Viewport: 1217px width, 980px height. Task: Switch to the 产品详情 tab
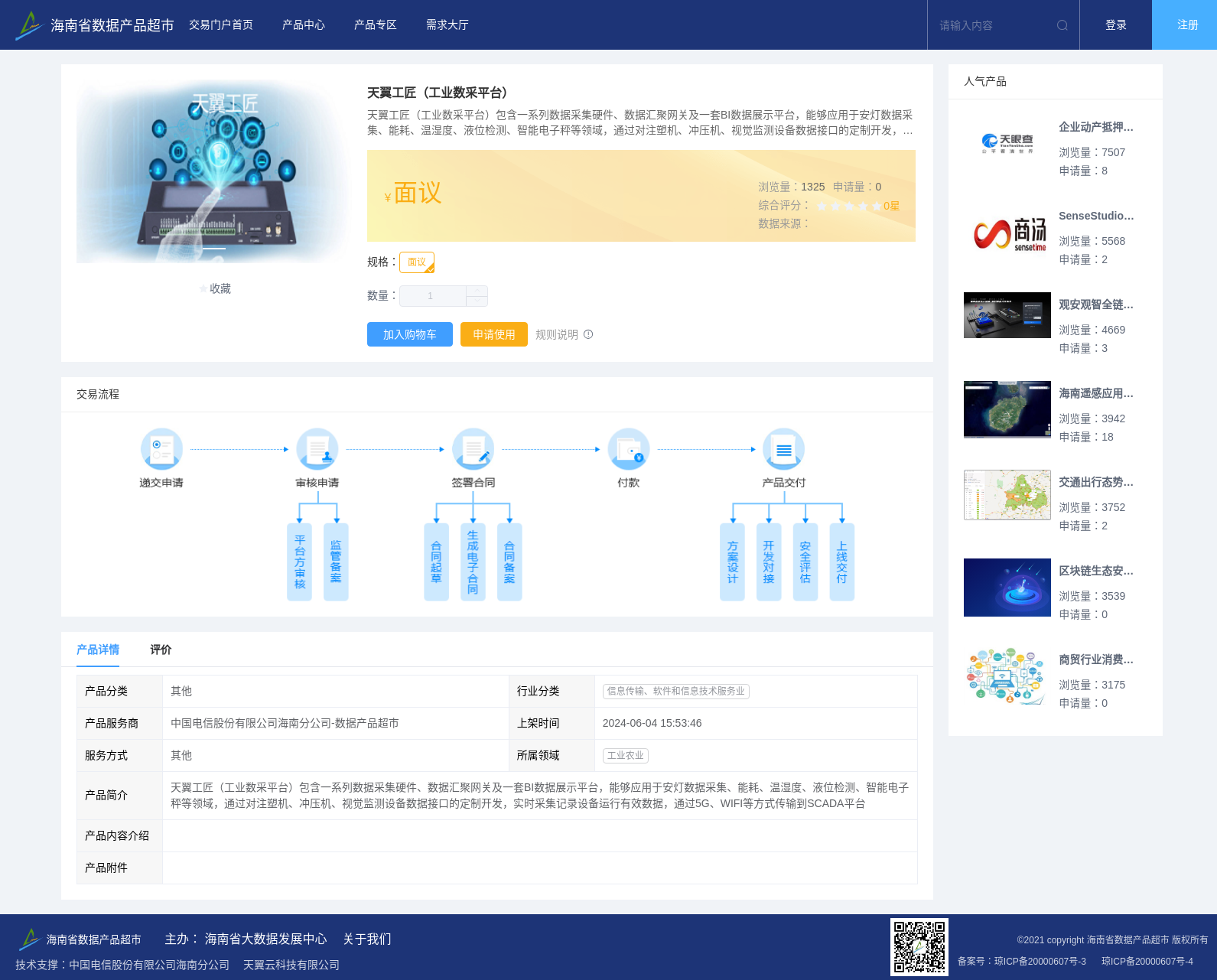[98, 650]
